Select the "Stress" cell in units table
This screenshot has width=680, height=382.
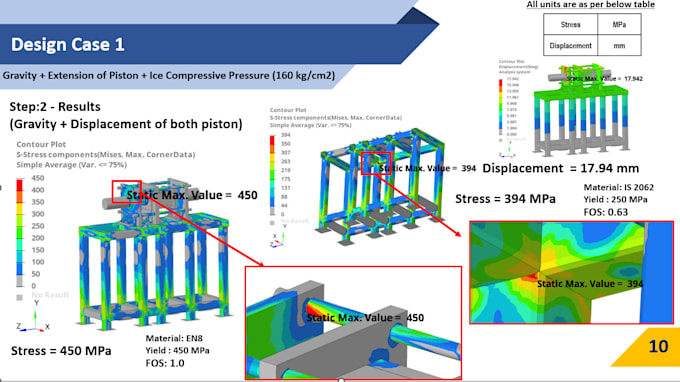(570, 25)
